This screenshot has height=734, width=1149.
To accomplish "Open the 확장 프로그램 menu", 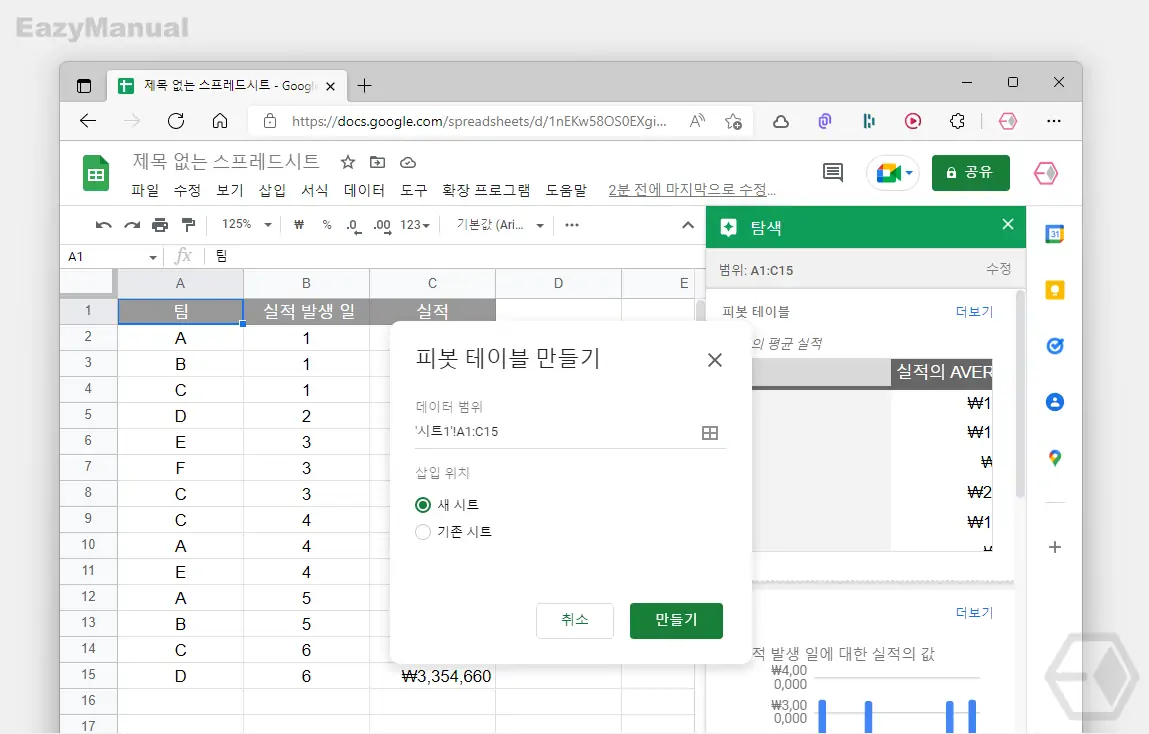I will click(x=486, y=190).
